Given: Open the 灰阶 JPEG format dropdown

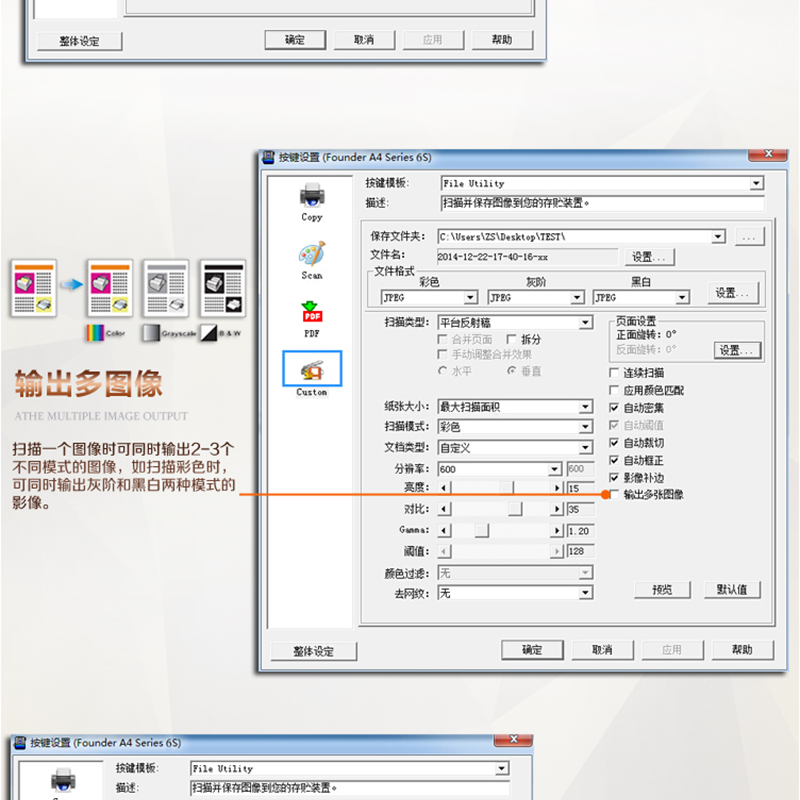Looking at the screenshot, I should [x=576, y=298].
